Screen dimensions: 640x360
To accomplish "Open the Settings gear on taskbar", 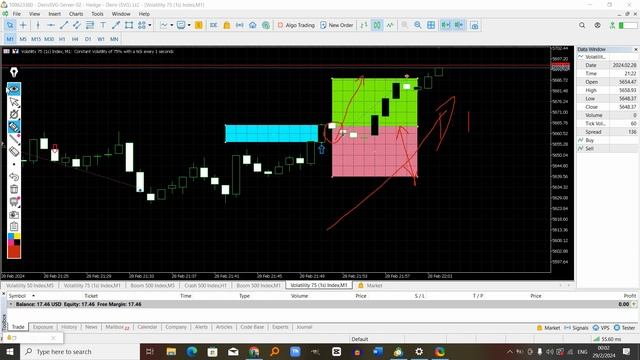I will click(x=419, y=351).
